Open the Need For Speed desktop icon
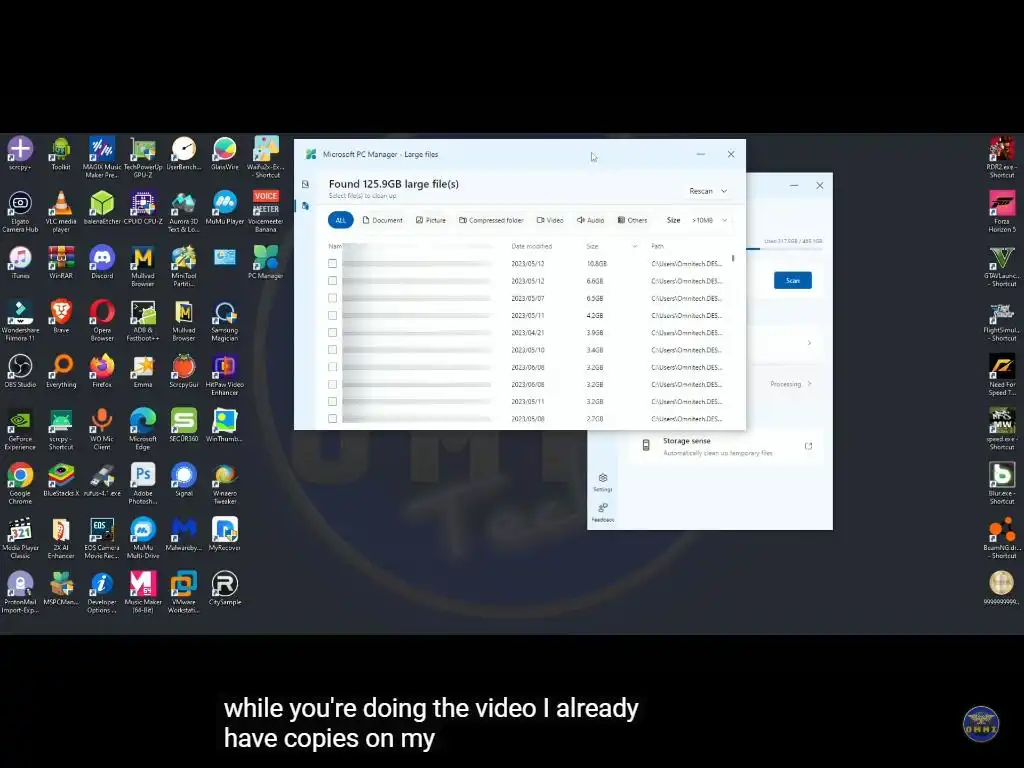Viewport: 1024px width, 768px height. 1002,375
